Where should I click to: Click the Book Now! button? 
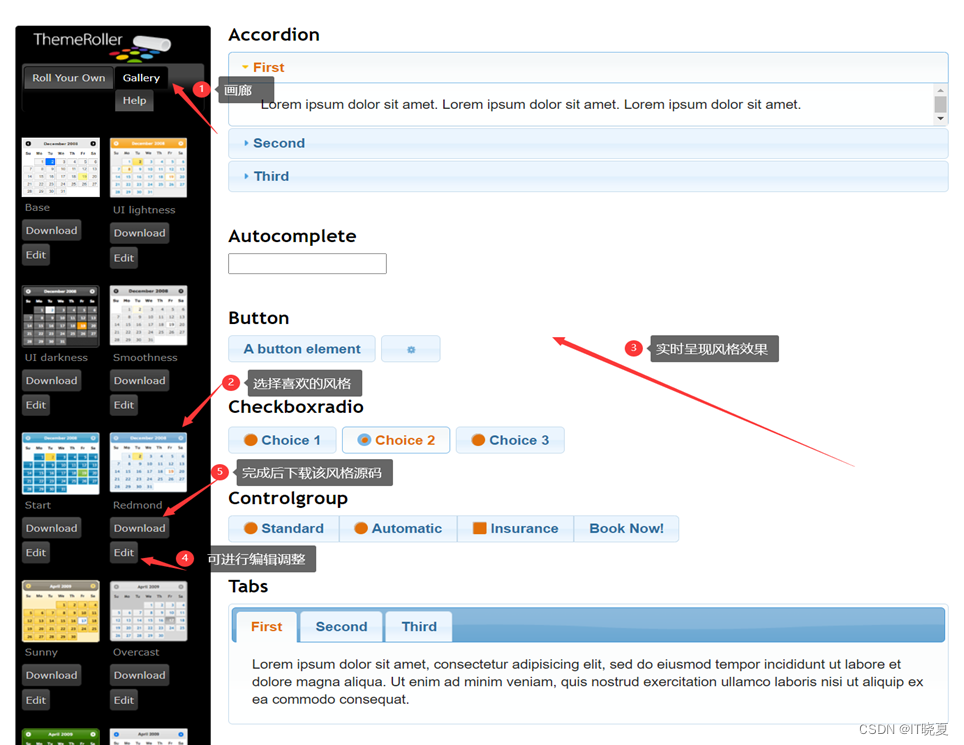[x=626, y=529]
